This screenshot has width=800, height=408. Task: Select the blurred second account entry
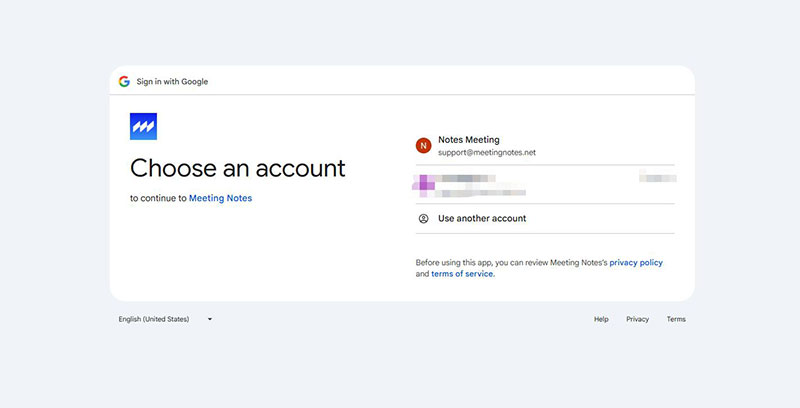point(470,184)
